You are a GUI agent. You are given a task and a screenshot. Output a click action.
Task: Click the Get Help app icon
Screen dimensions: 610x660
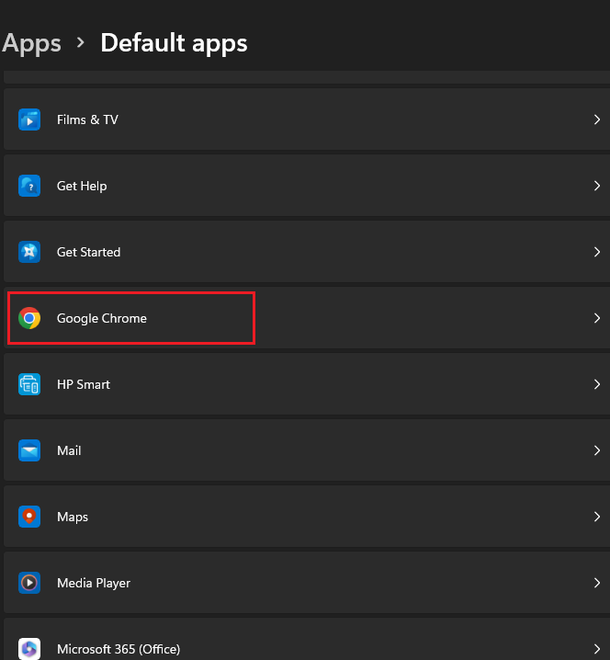point(30,186)
